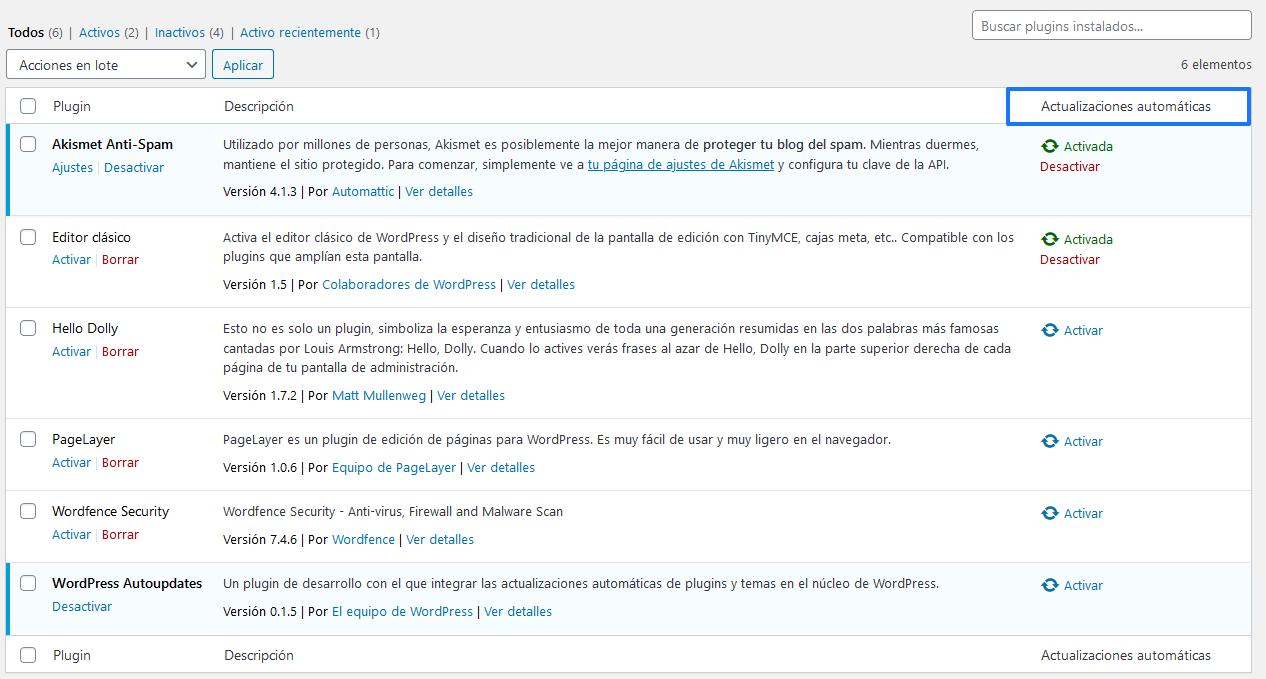Click the auto-update icon in PageLayer row
Image resolution: width=1266 pixels, height=679 pixels.
1049,441
